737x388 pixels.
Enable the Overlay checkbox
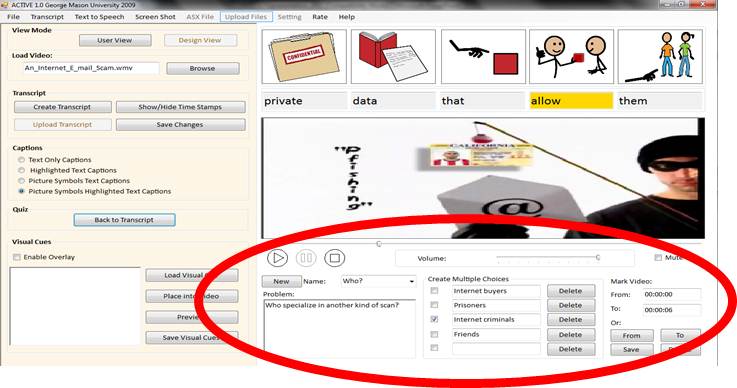click(17, 257)
